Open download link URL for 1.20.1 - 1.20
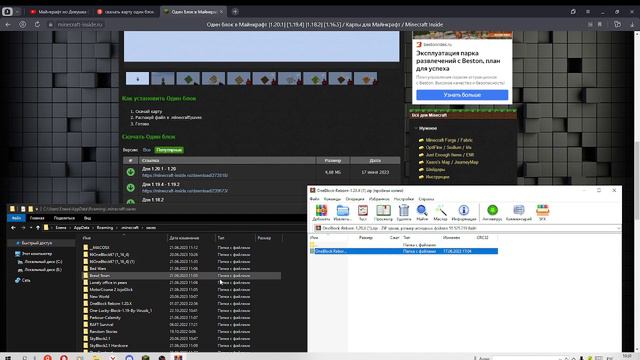This screenshot has height=360, width=640. 185,175
